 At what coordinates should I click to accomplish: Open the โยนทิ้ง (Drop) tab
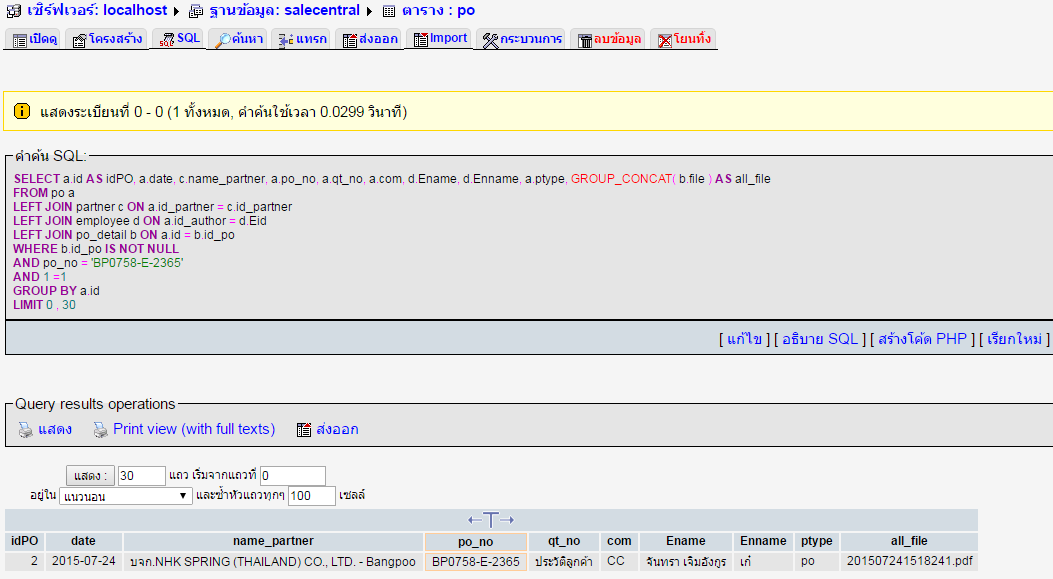(x=684, y=39)
